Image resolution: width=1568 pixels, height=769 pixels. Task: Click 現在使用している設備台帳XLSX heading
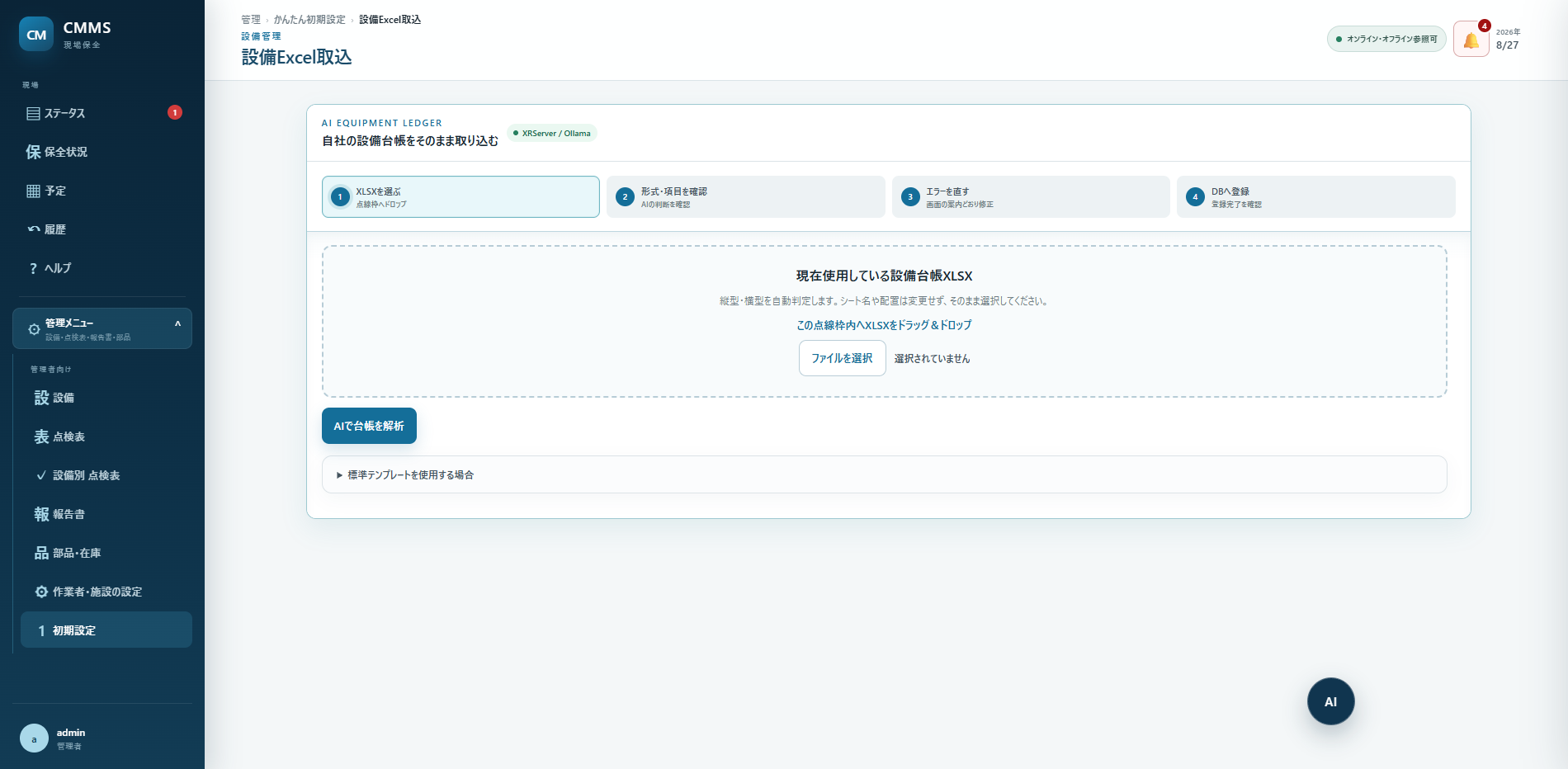(884, 276)
